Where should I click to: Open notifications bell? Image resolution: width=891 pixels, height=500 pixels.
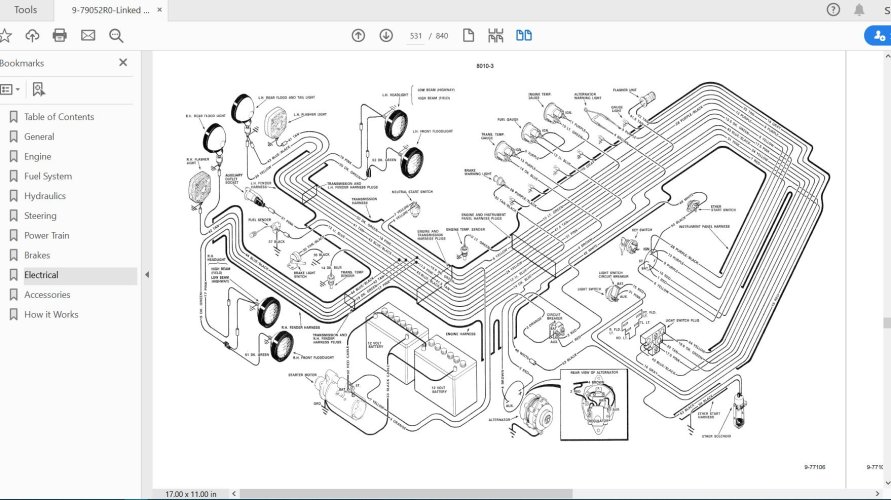click(x=859, y=10)
